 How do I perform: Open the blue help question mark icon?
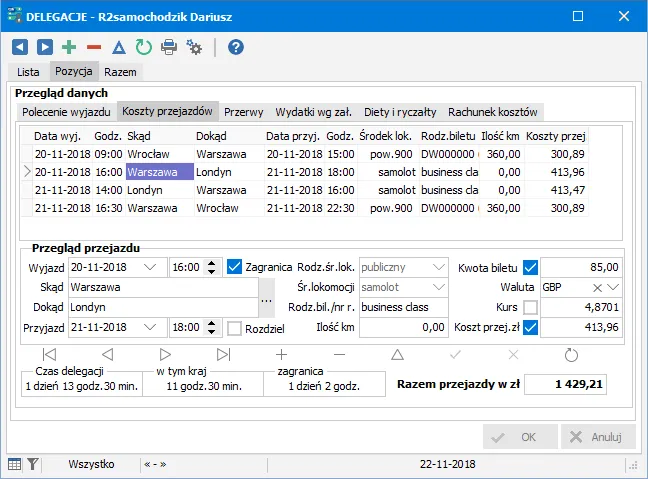pyautogui.click(x=235, y=47)
